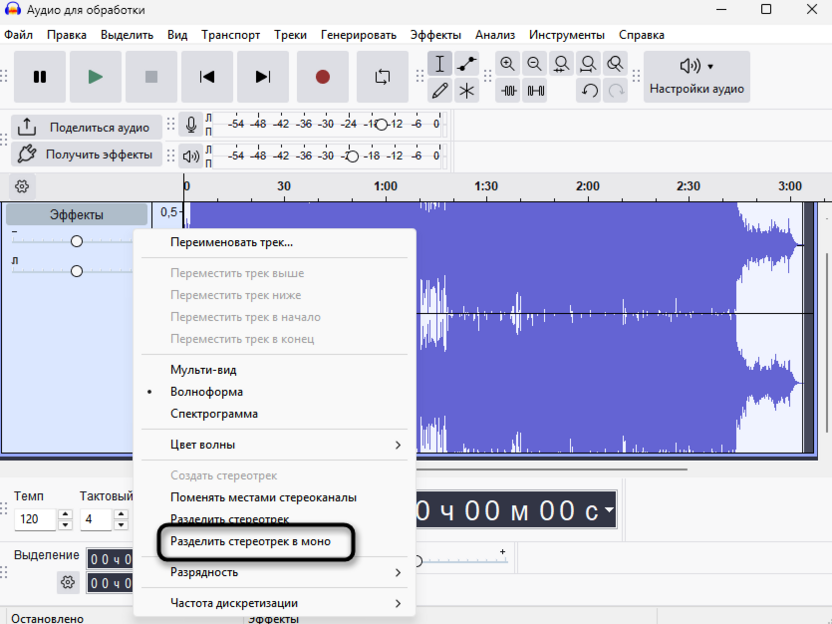Click the microphone record meter icon
832x624 pixels.
191,125
